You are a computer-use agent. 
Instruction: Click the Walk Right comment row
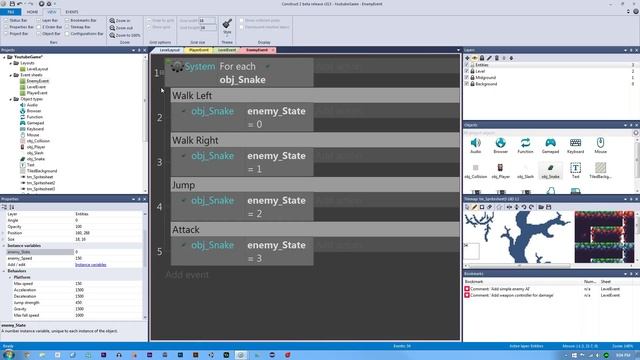pyautogui.click(x=315, y=140)
